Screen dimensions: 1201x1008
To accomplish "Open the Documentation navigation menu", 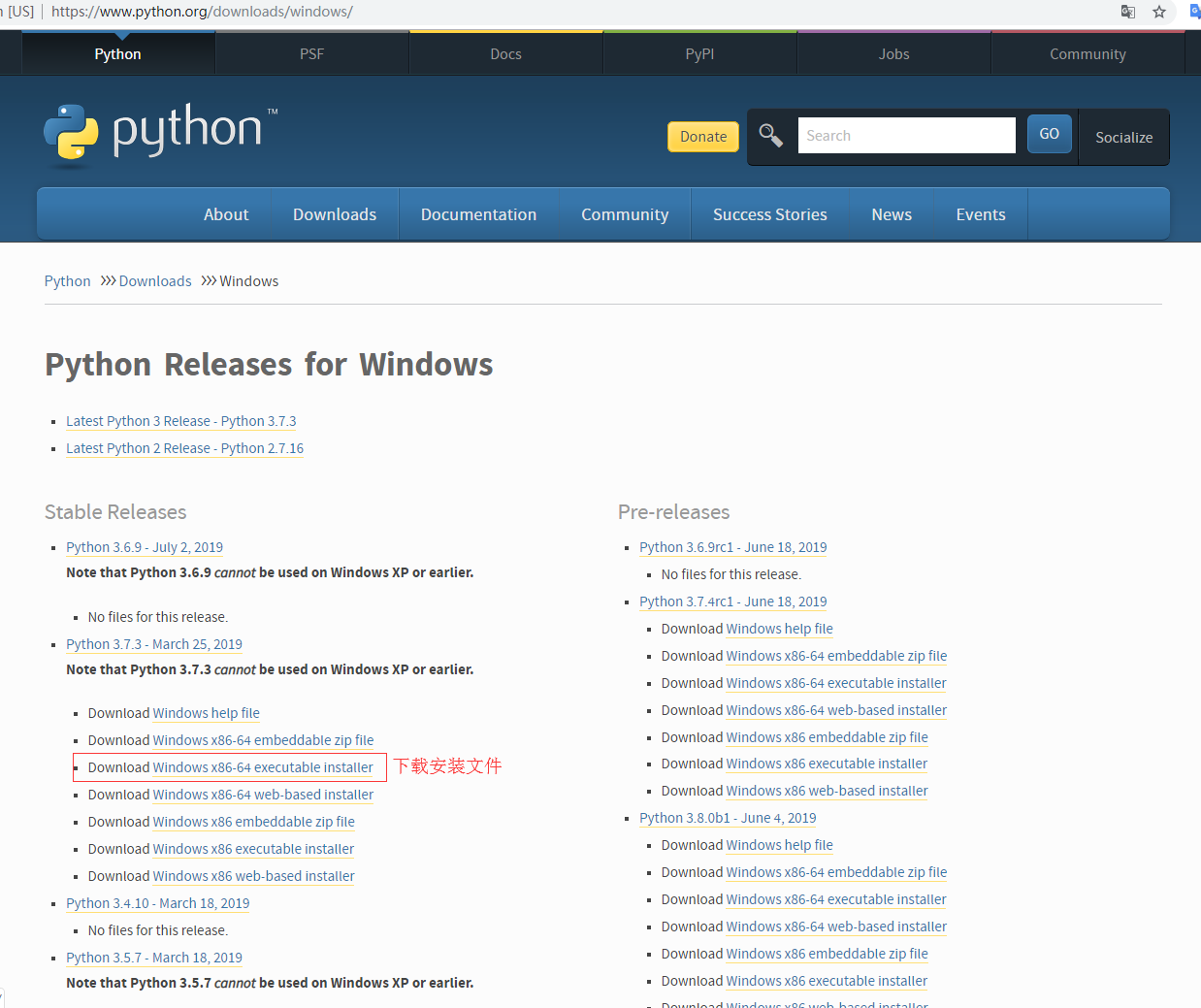I will point(478,214).
